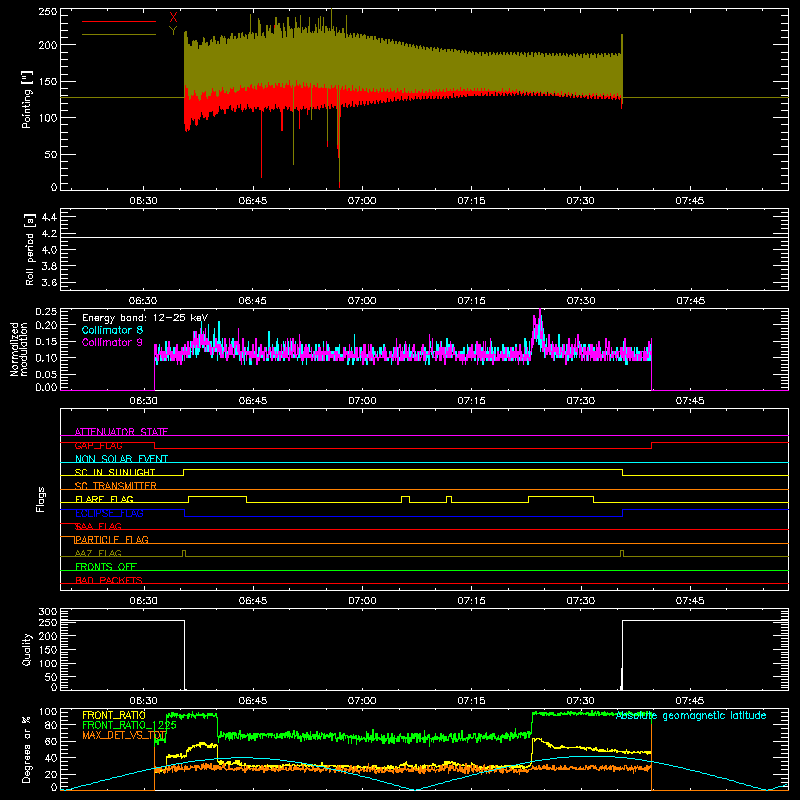This screenshot has width=800, height=800.
Task: Click the red BAD_PACKETS label
Action: tap(109, 580)
